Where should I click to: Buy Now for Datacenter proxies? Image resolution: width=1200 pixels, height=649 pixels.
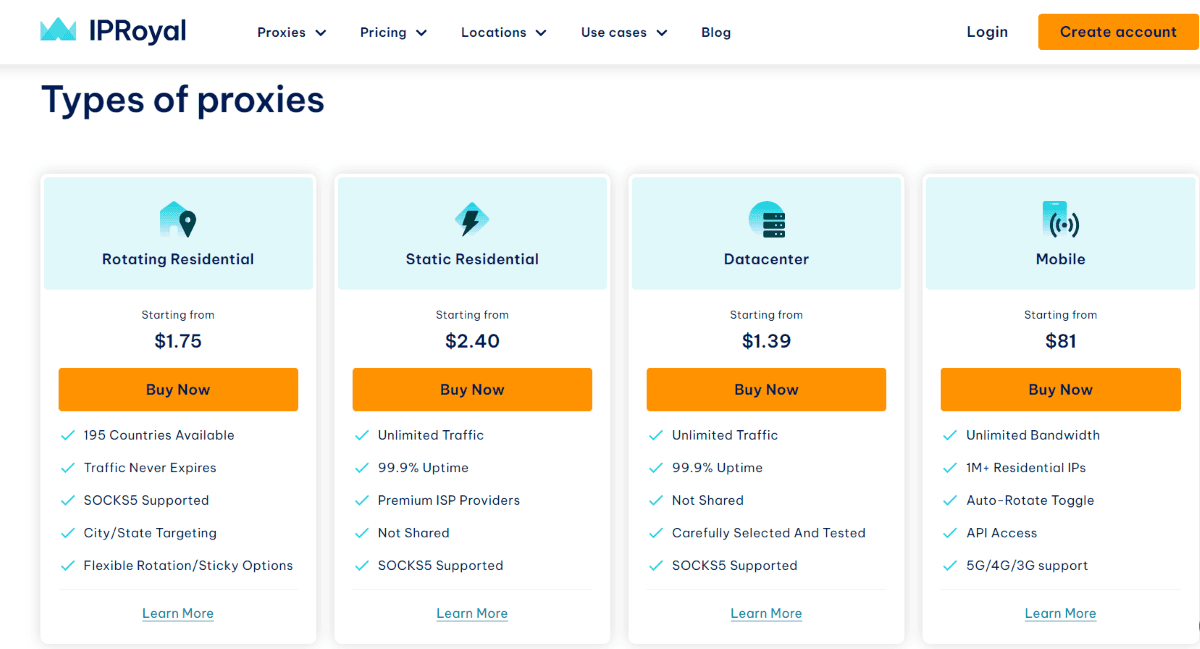coord(766,389)
